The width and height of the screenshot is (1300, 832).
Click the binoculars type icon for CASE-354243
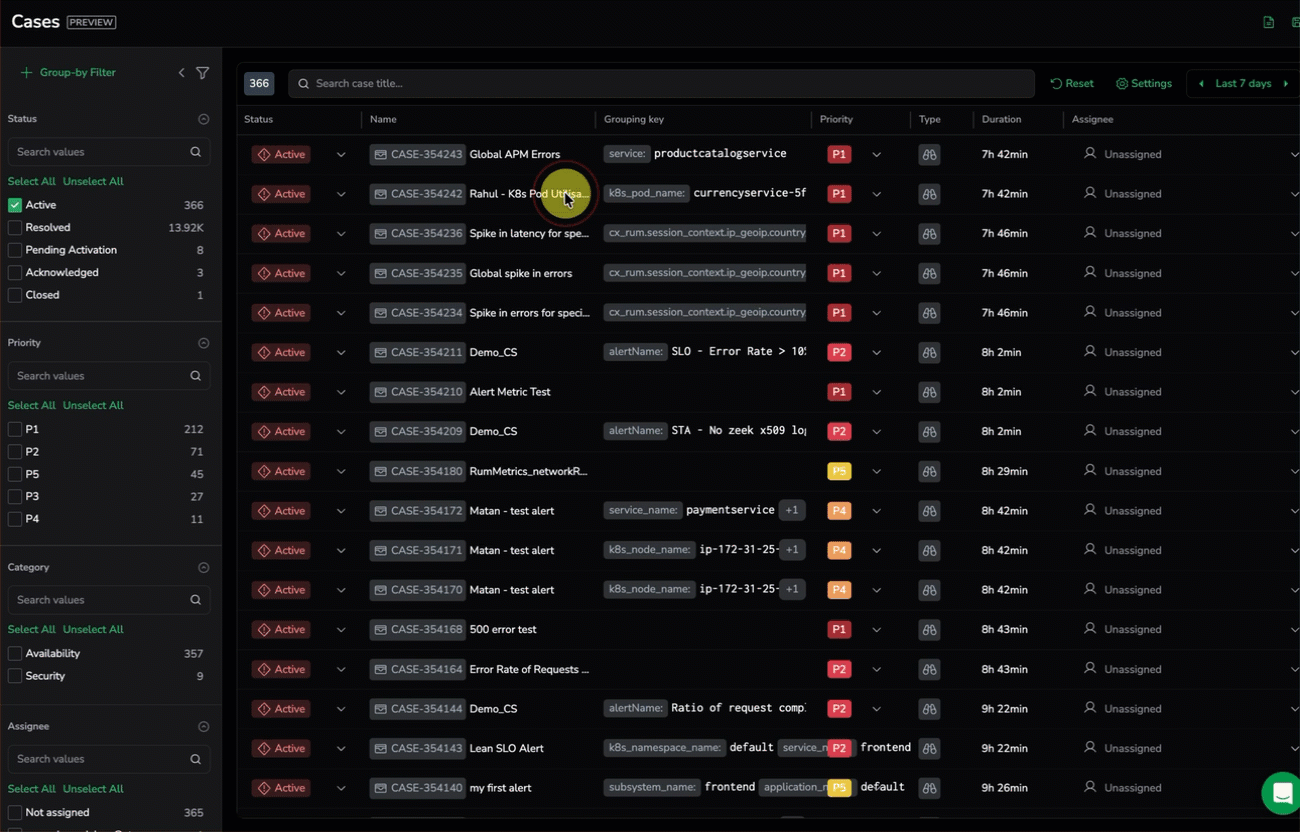929,155
